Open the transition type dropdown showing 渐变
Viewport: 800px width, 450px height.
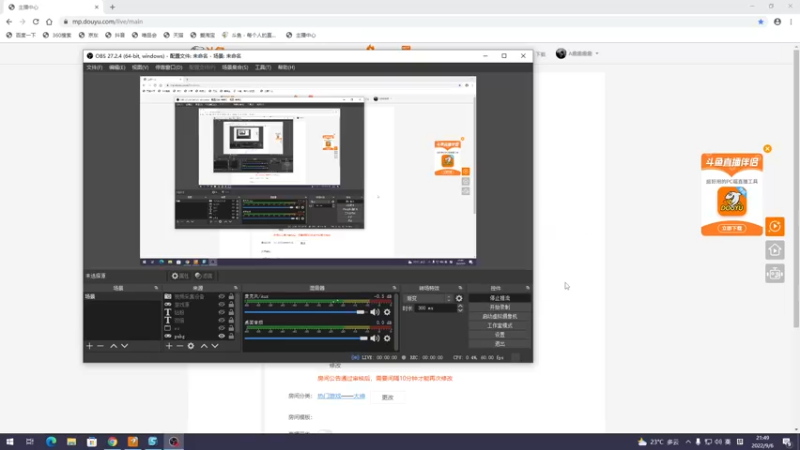(428, 298)
